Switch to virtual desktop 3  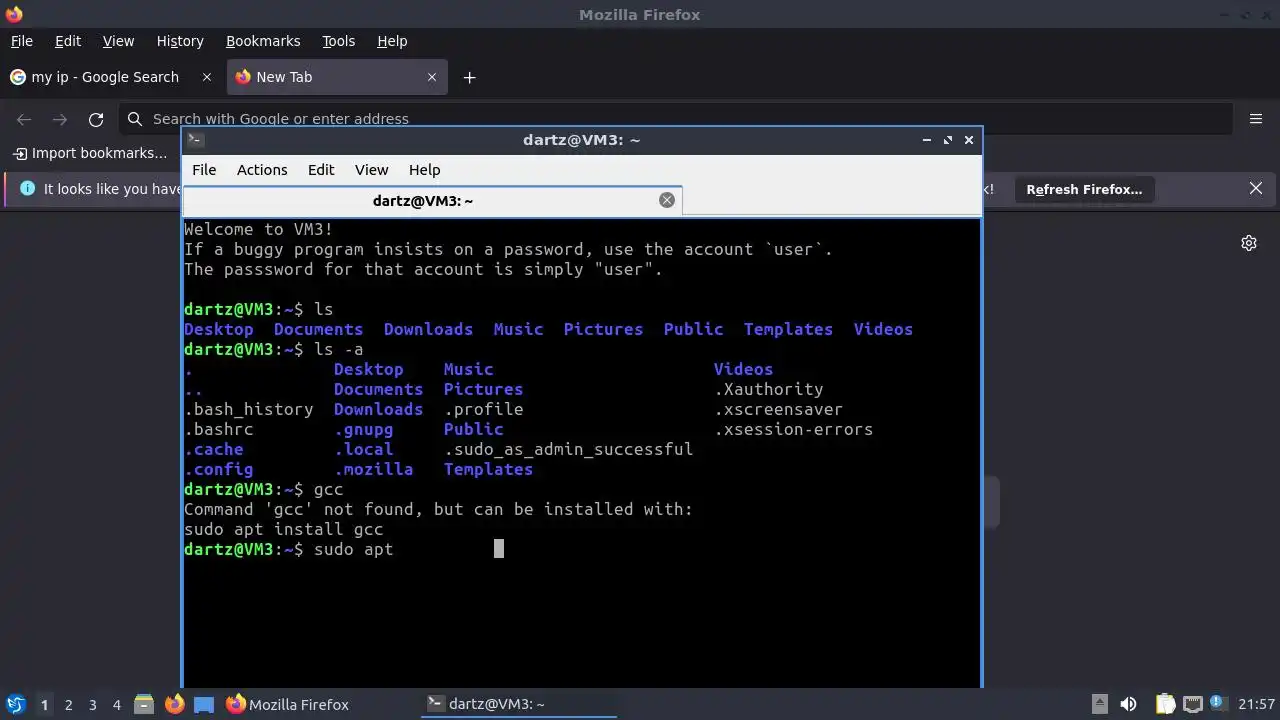click(92, 704)
